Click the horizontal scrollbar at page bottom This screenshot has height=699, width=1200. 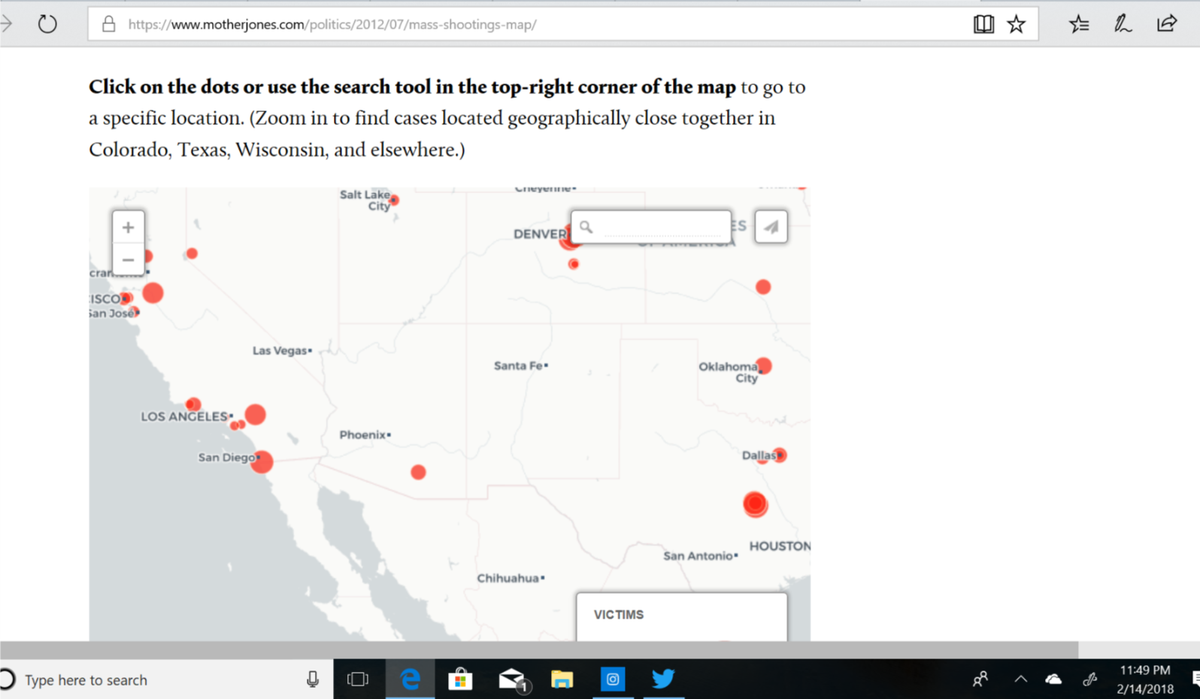click(540, 649)
